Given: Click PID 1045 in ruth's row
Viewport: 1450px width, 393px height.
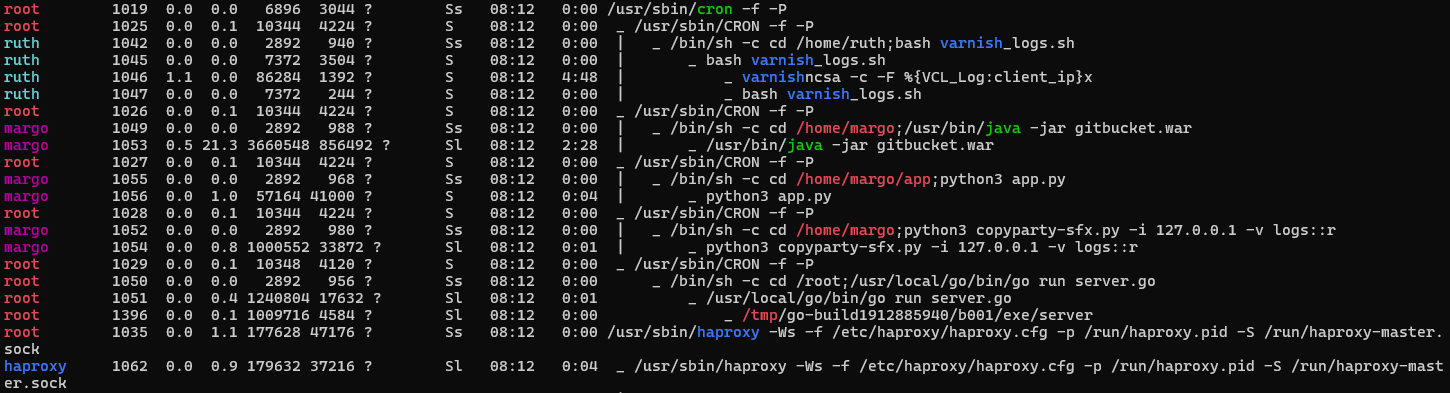Looking at the screenshot, I should click(130, 61).
